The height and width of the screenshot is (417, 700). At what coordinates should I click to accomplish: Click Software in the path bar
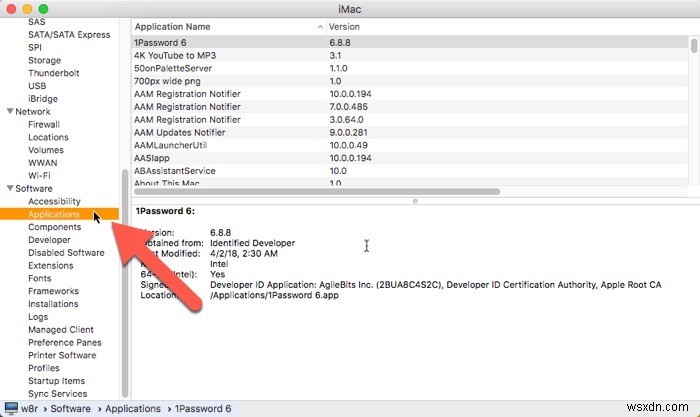click(70, 408)
